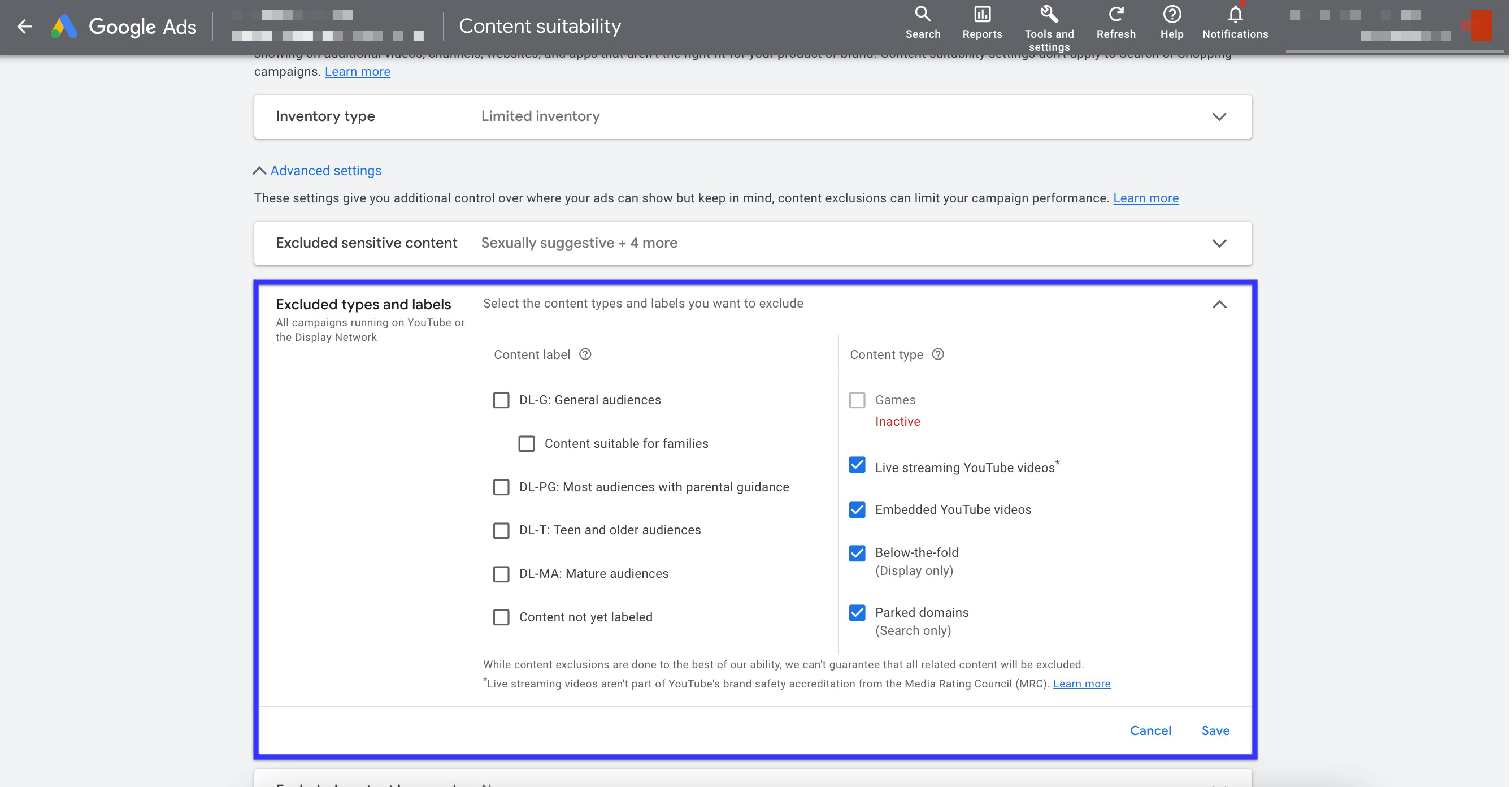Check DL-G: General audiences

point(501,400)
